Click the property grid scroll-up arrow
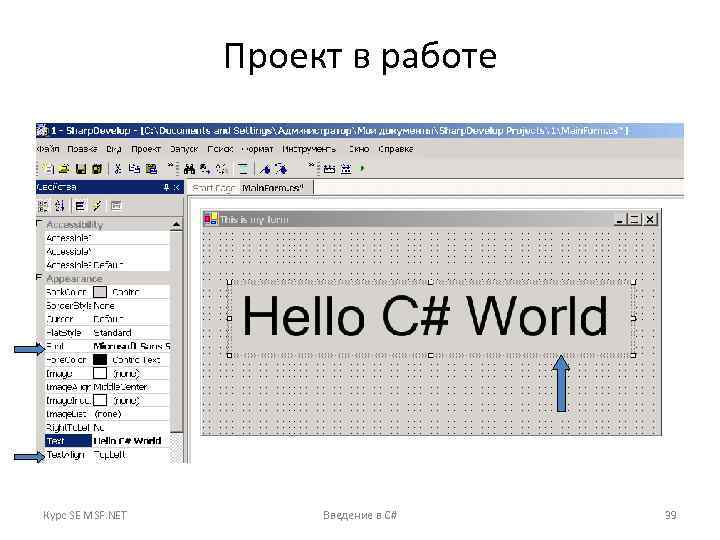The width and height of the screenshot is (720, 540). [x=176, y=225]
